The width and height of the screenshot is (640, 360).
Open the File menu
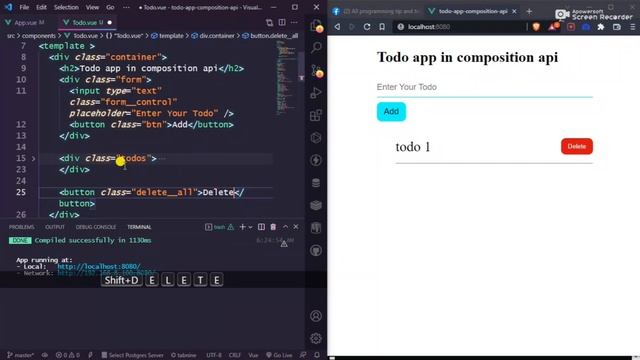[24, 7]
